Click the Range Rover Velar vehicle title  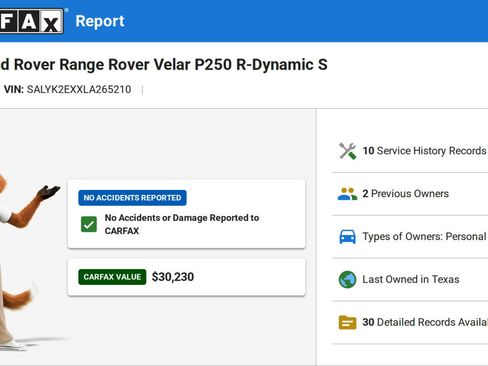(164, 65)
